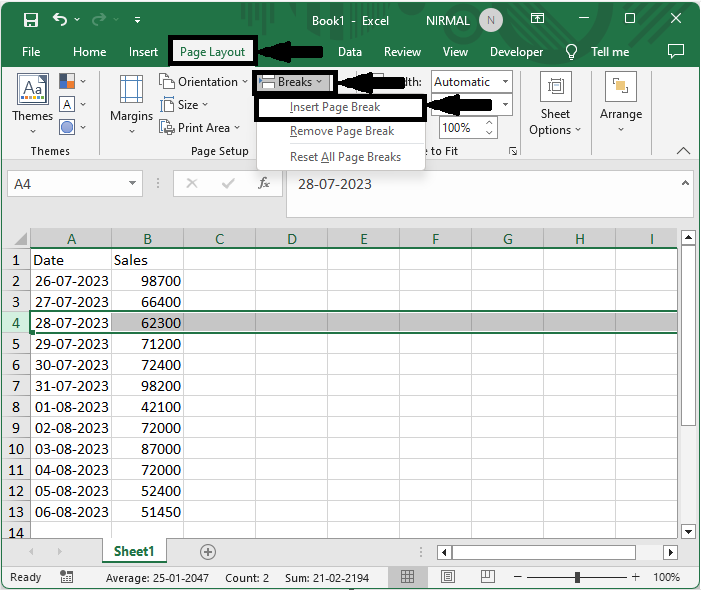Screen dimensions: 701x590
Task: Switch to Page Break Preview icon
Action: pyautogui.click(x=488, y=577)
